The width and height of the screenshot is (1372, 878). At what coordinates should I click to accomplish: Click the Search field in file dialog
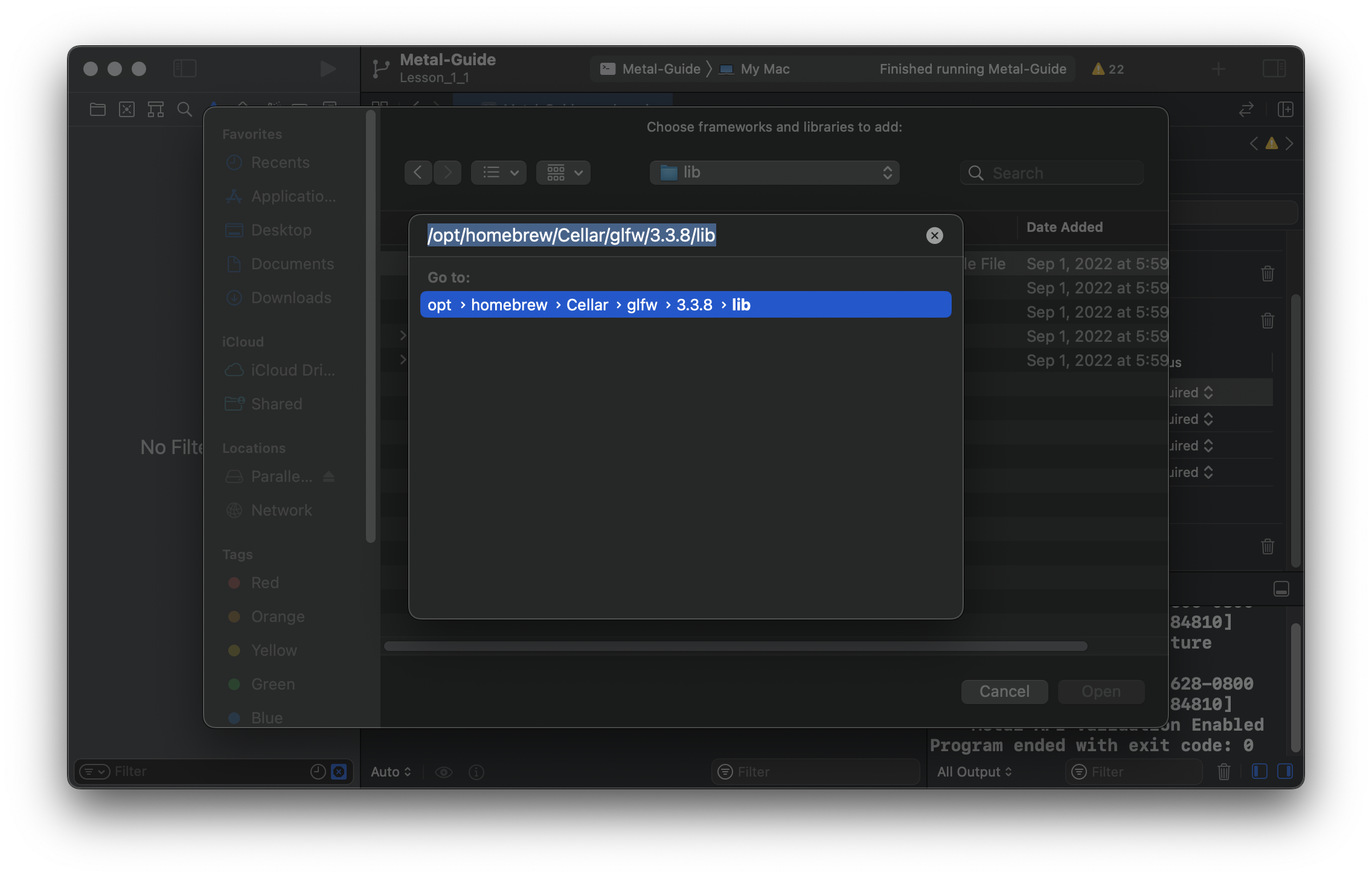1052,173
